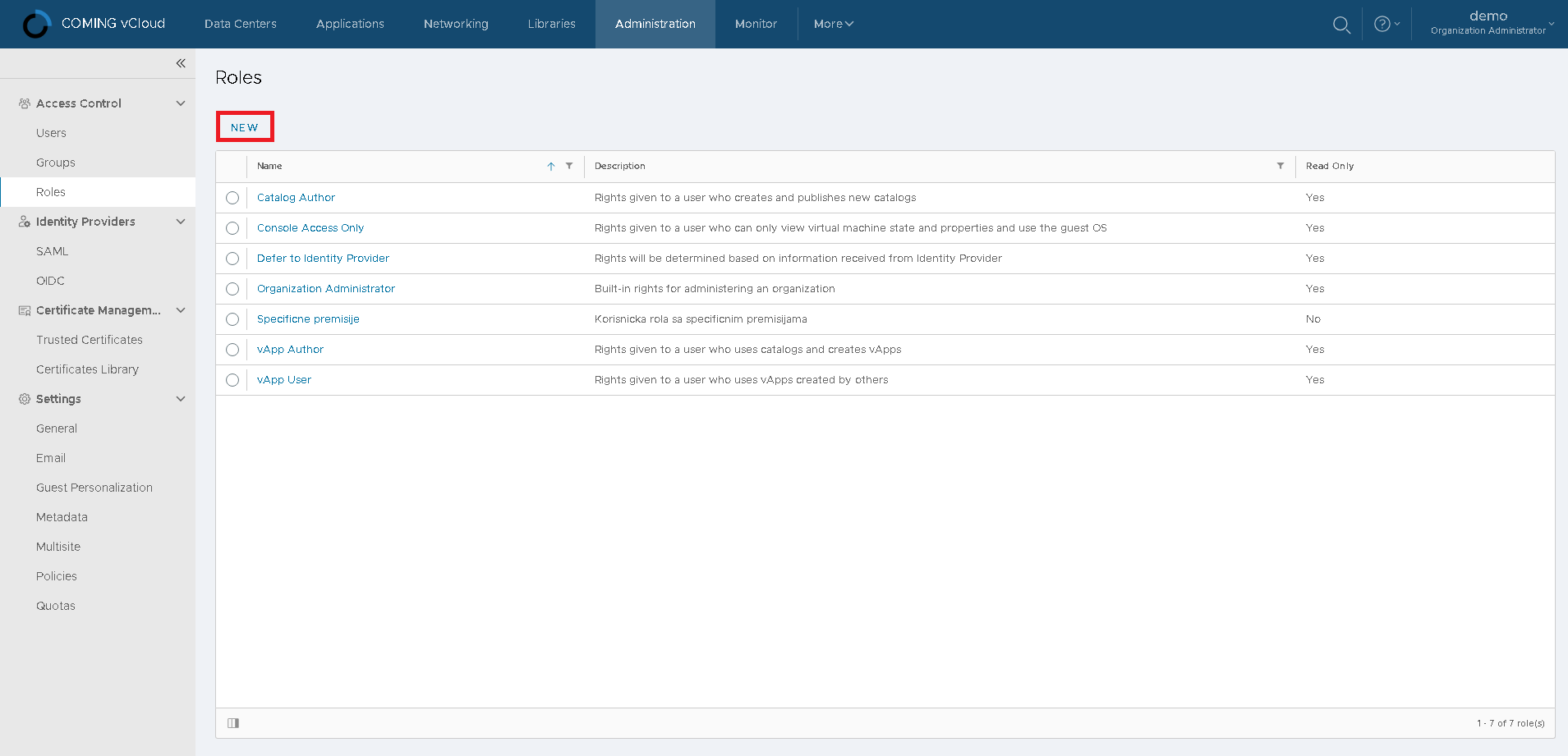The height and width of the screenshot is (756, 1568).
Task: Click the COMING vCloud logo
Action: 36,25
